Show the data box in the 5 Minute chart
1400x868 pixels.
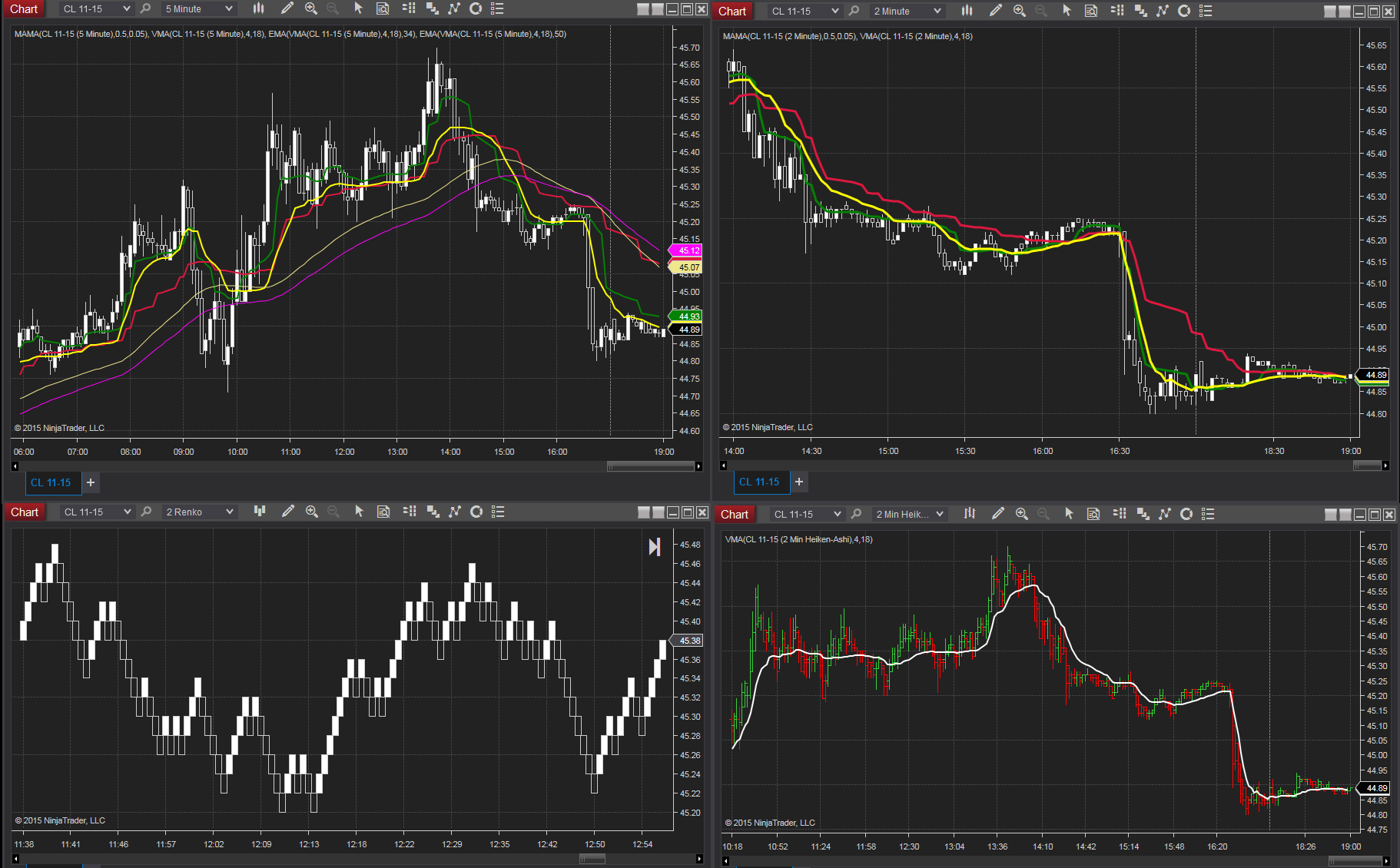383,8
